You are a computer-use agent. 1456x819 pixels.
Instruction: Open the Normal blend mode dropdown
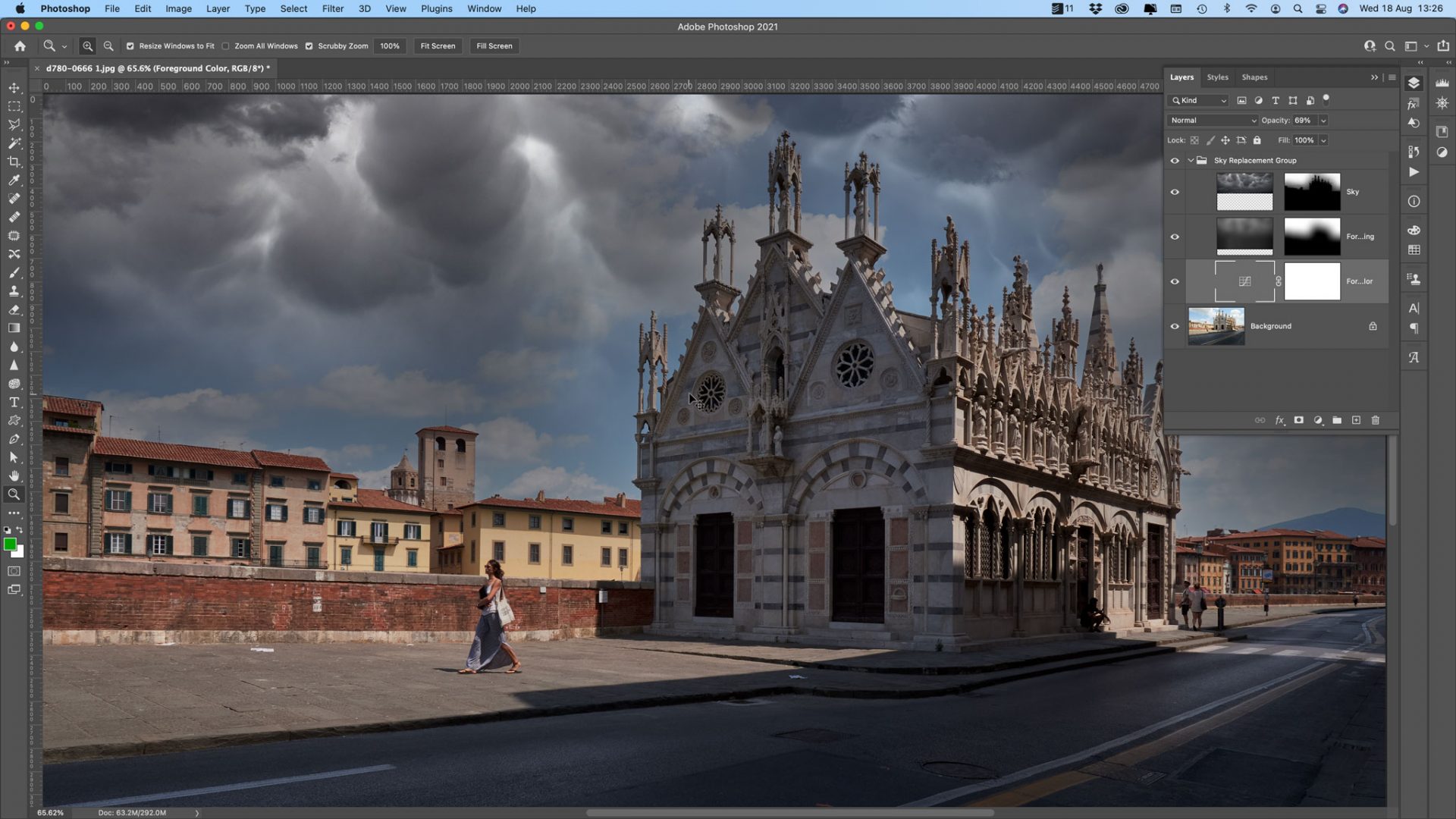tap(1213, 121)
